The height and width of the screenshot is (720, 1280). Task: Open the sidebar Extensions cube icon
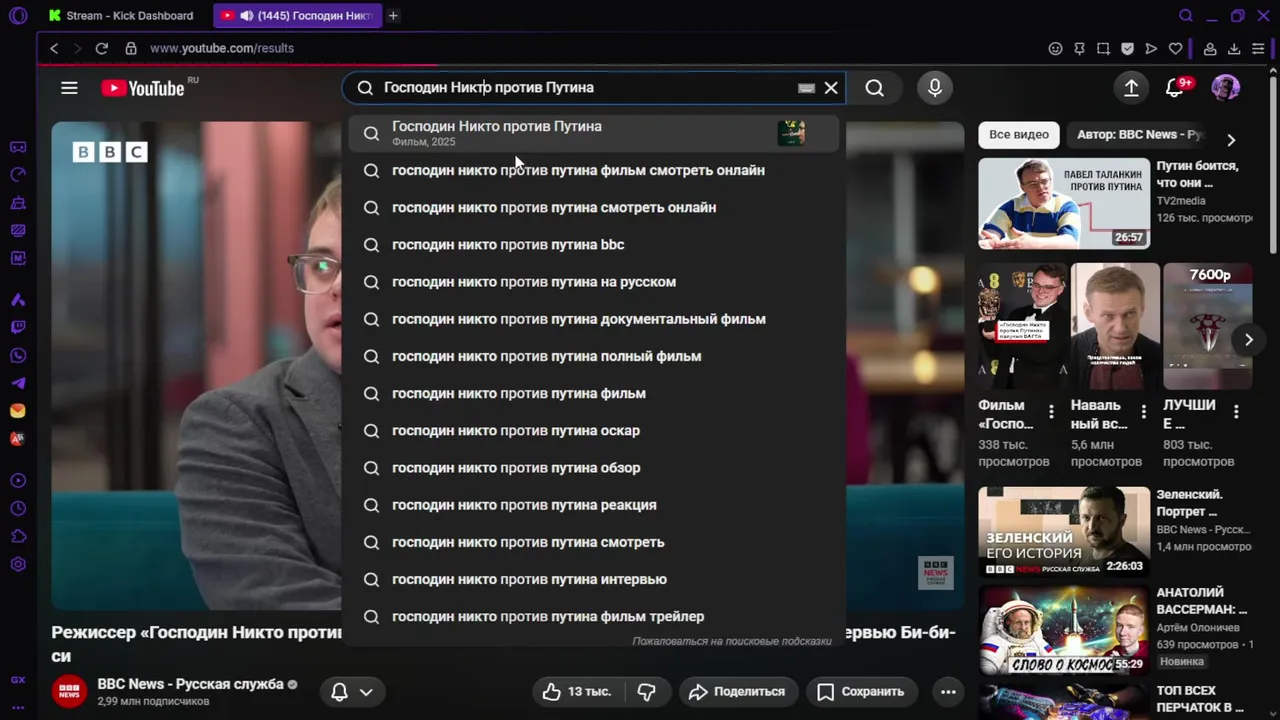tap(18, 537)
